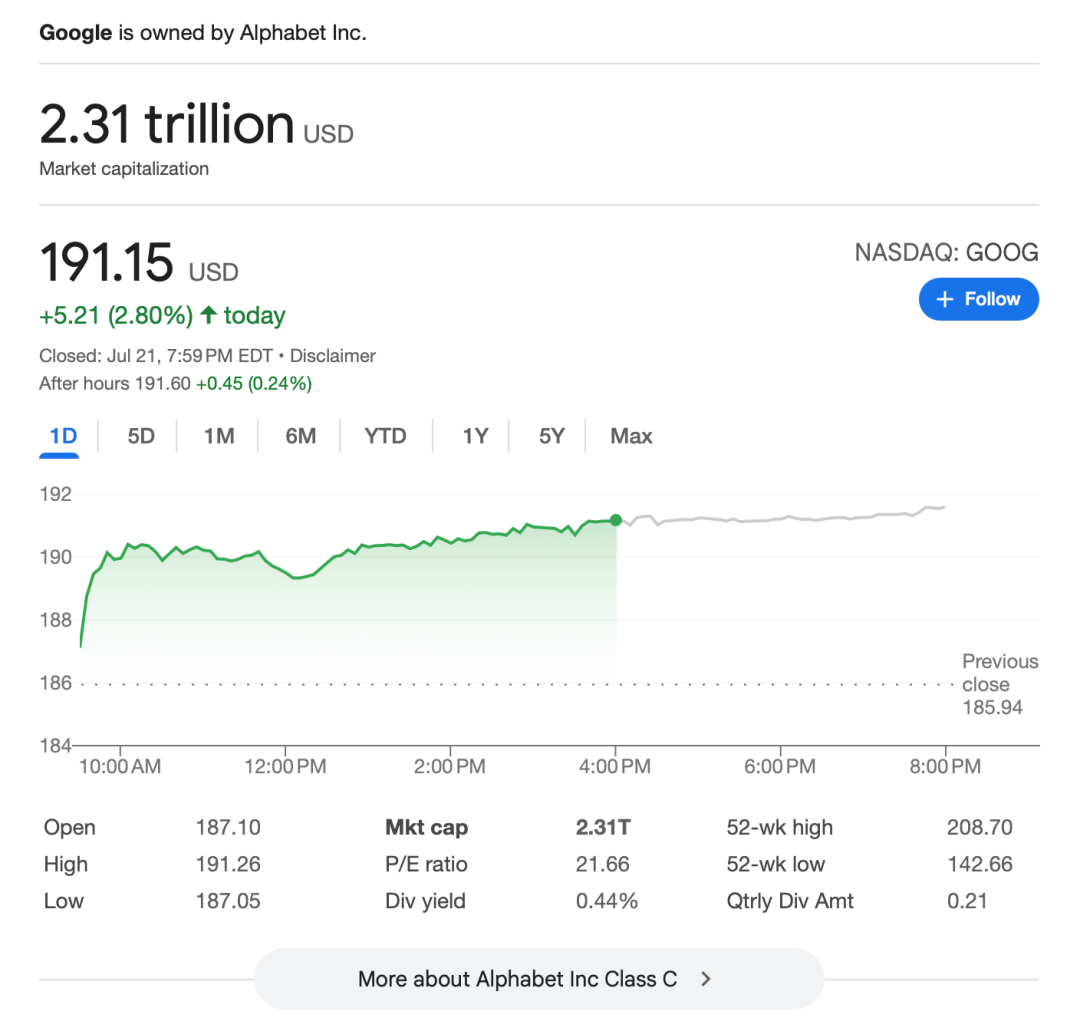Open the 6M chart tab
The height and width of the screenshot is (1031, 1080).
coord(301,436)
